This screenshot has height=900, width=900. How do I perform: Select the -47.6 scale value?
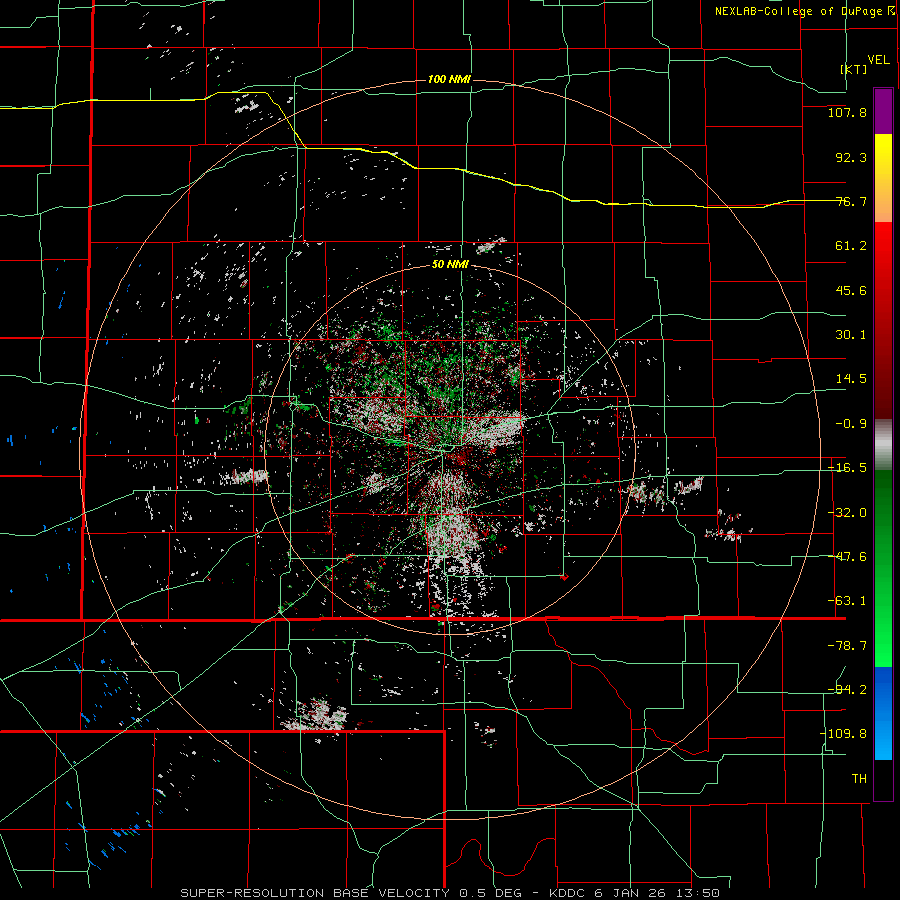(x=847, y=556)
